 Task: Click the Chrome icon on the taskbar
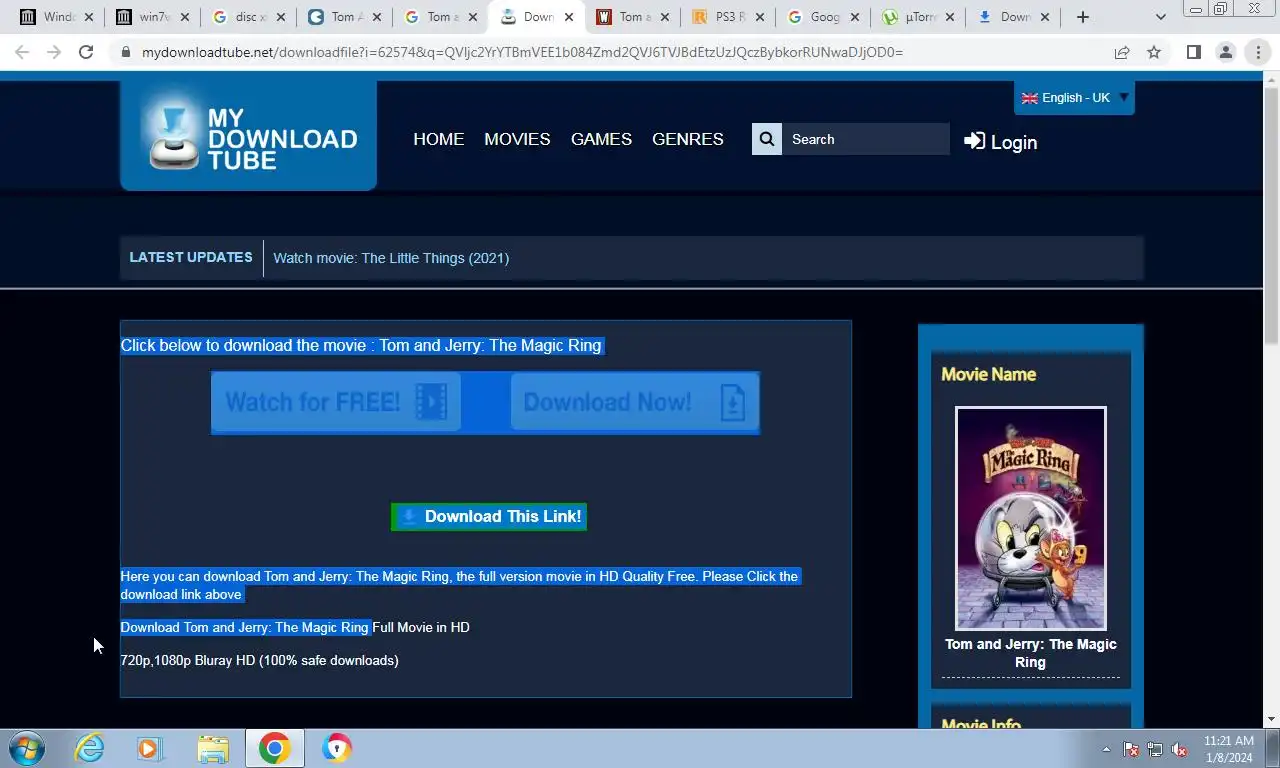point(274,748)
